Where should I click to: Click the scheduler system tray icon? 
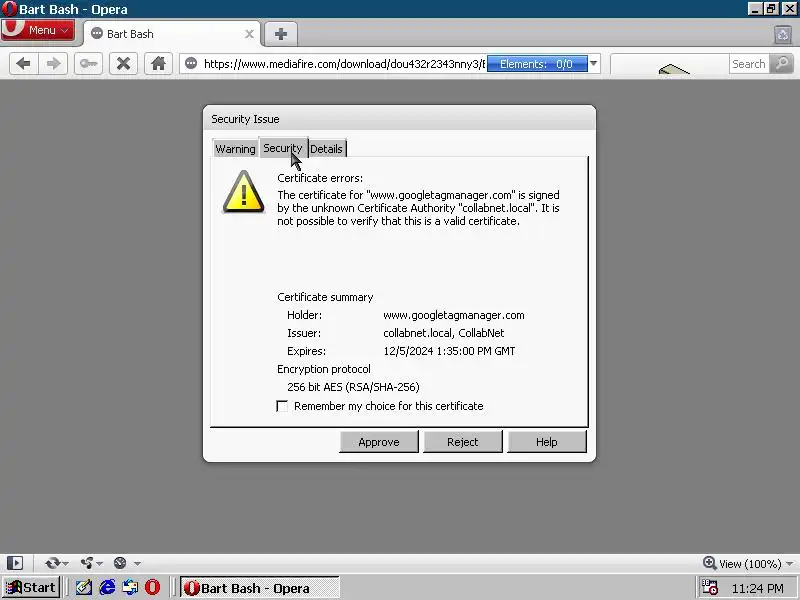point(709,588)
